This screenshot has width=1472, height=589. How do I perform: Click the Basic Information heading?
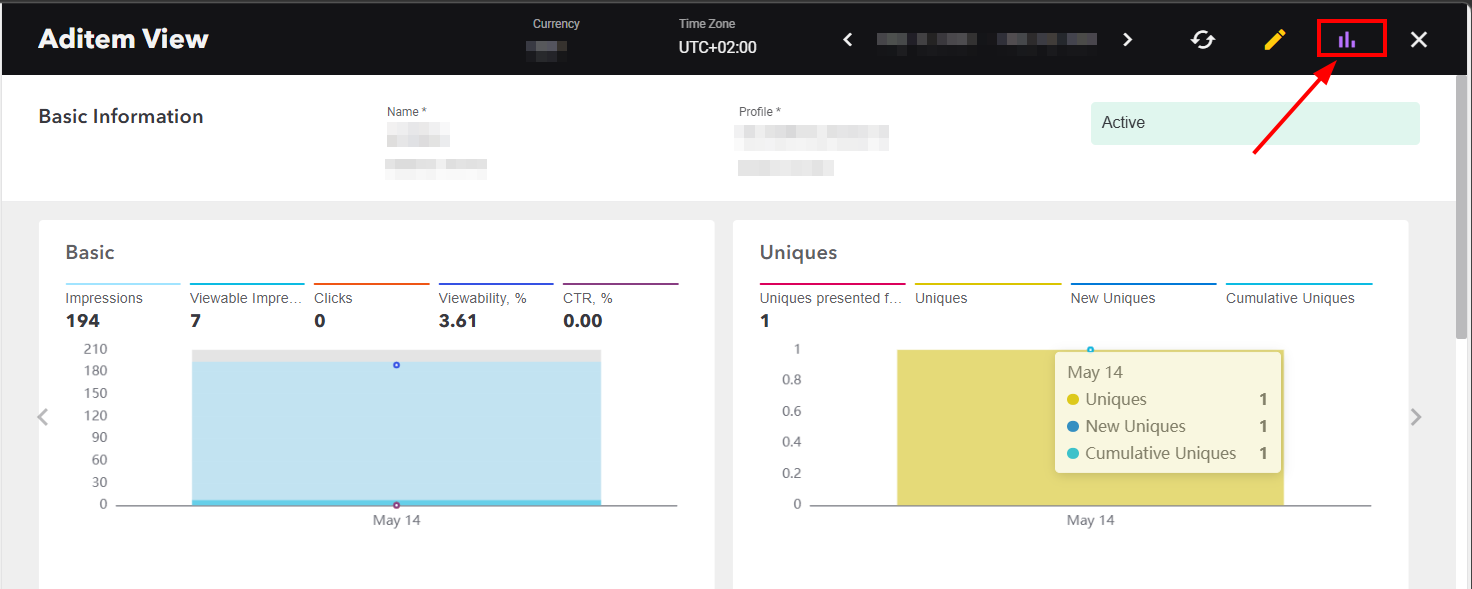121,116
